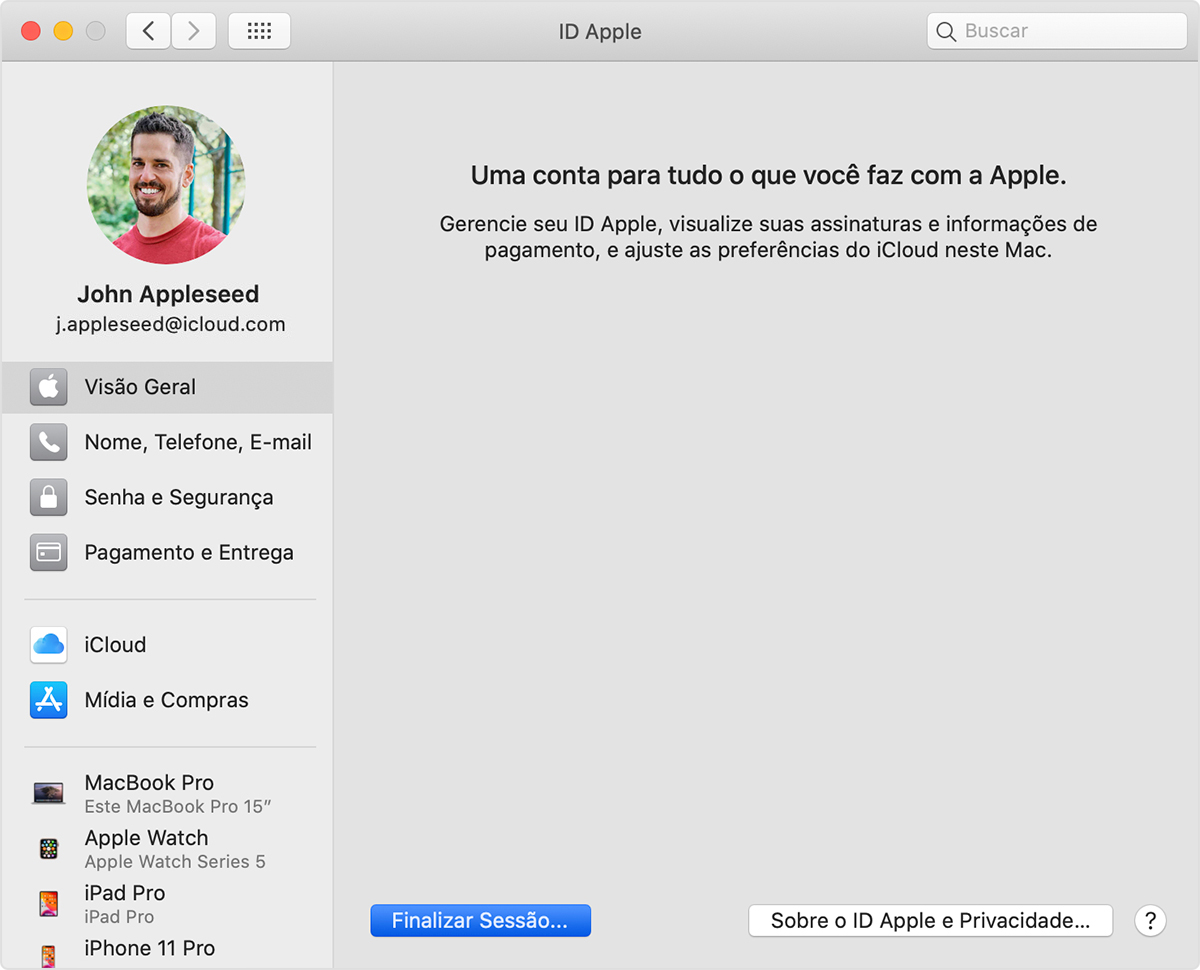Click the iPad Pro device icon
Viewport: 1200px width, 970px height.
coord(48,904)
